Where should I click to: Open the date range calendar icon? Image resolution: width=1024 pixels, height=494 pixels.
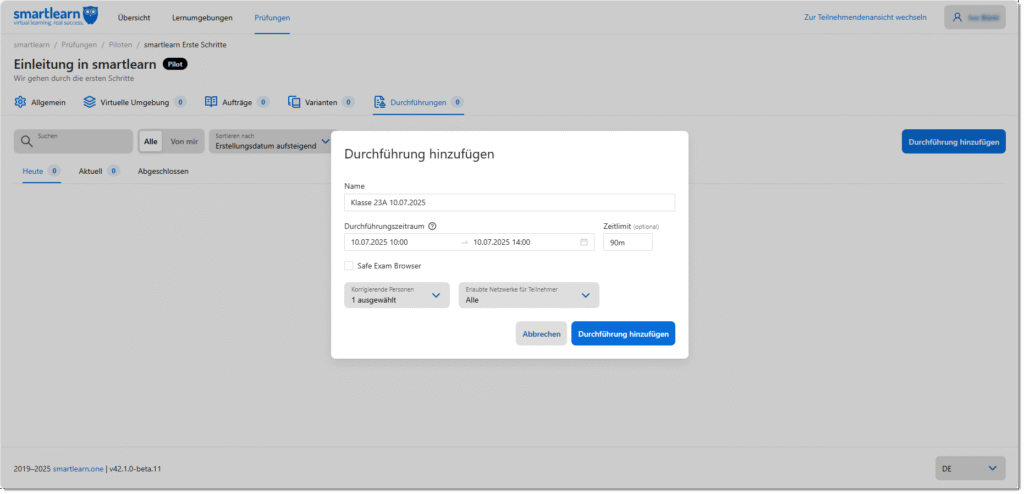click(x=584, y=242)
